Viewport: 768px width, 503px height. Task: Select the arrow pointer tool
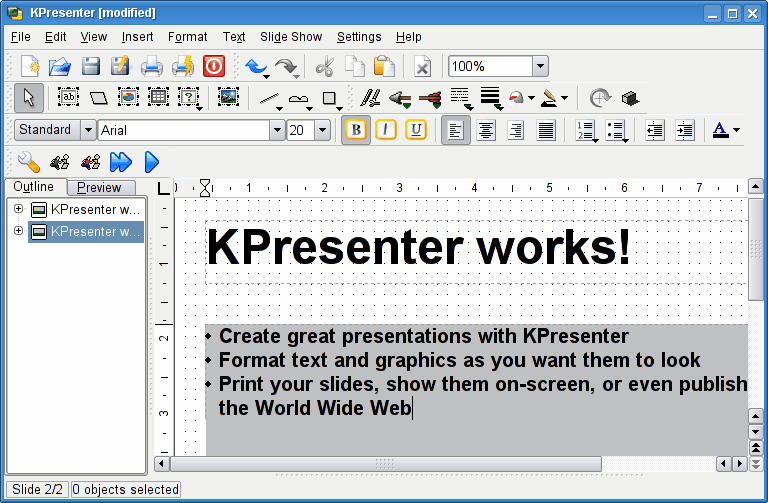29,98
